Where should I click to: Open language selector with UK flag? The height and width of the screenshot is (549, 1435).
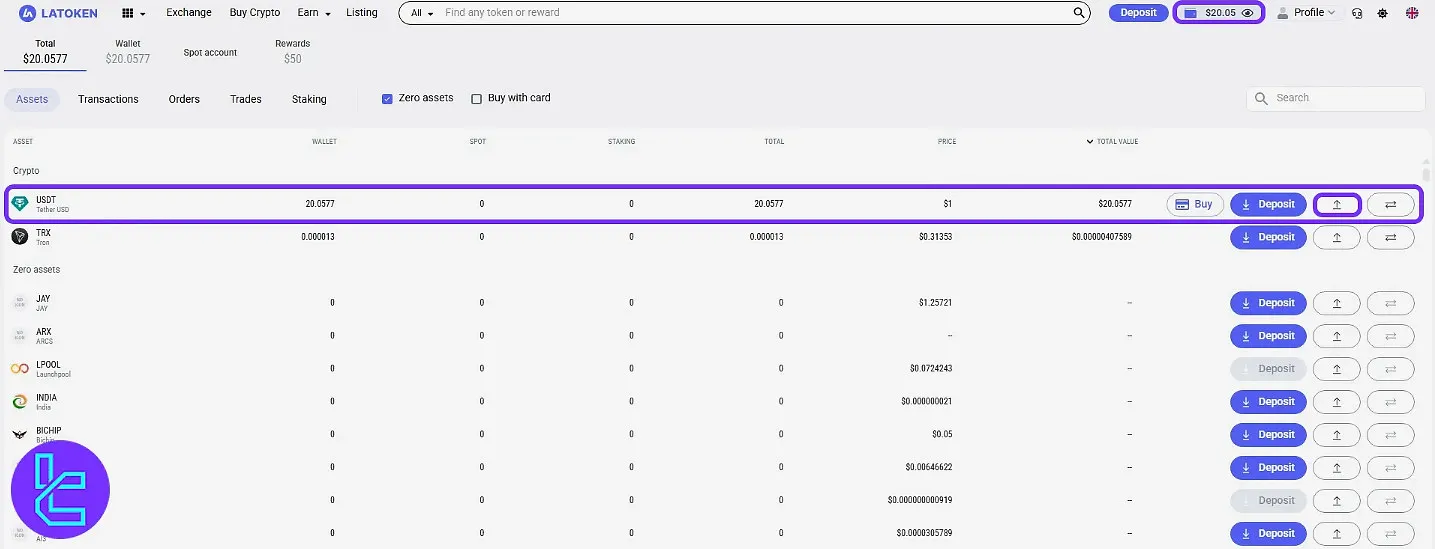(1412, 13)
